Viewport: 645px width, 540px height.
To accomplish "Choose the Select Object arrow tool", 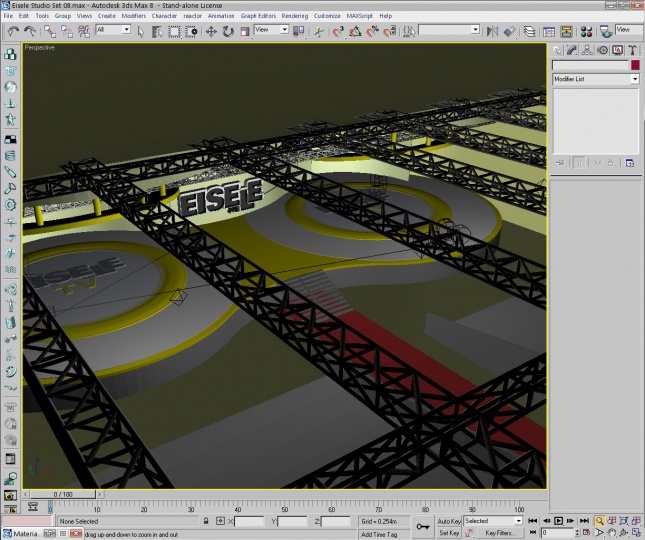I will click(141, 32).
